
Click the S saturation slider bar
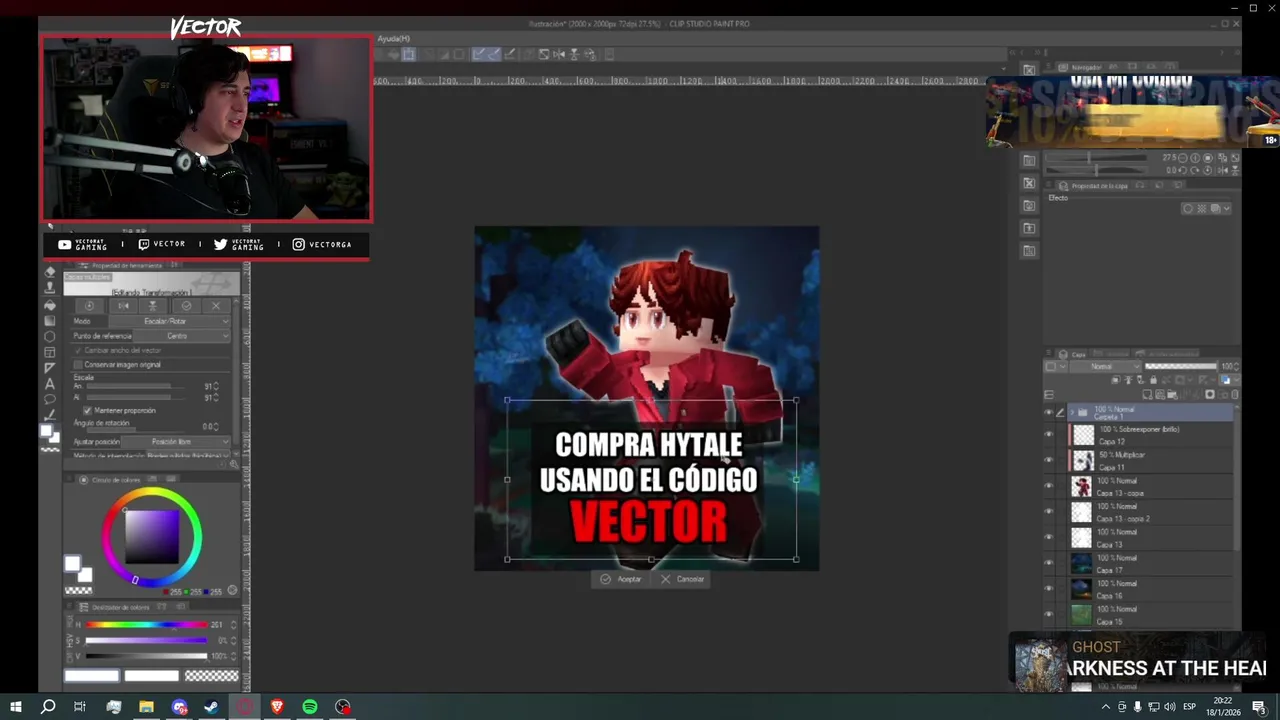[146, 640]
